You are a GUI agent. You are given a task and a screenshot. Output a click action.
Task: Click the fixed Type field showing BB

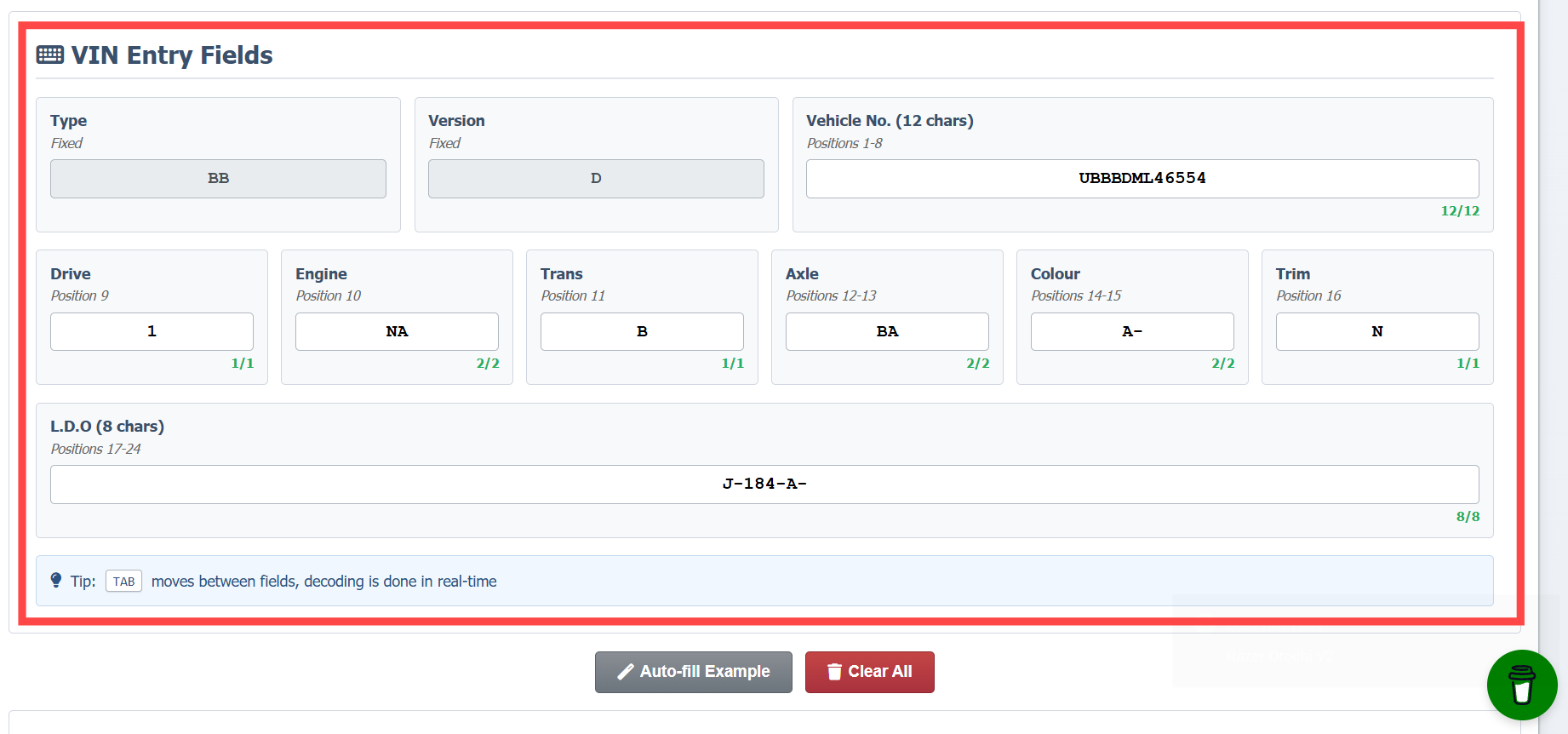tap(218, 179)
